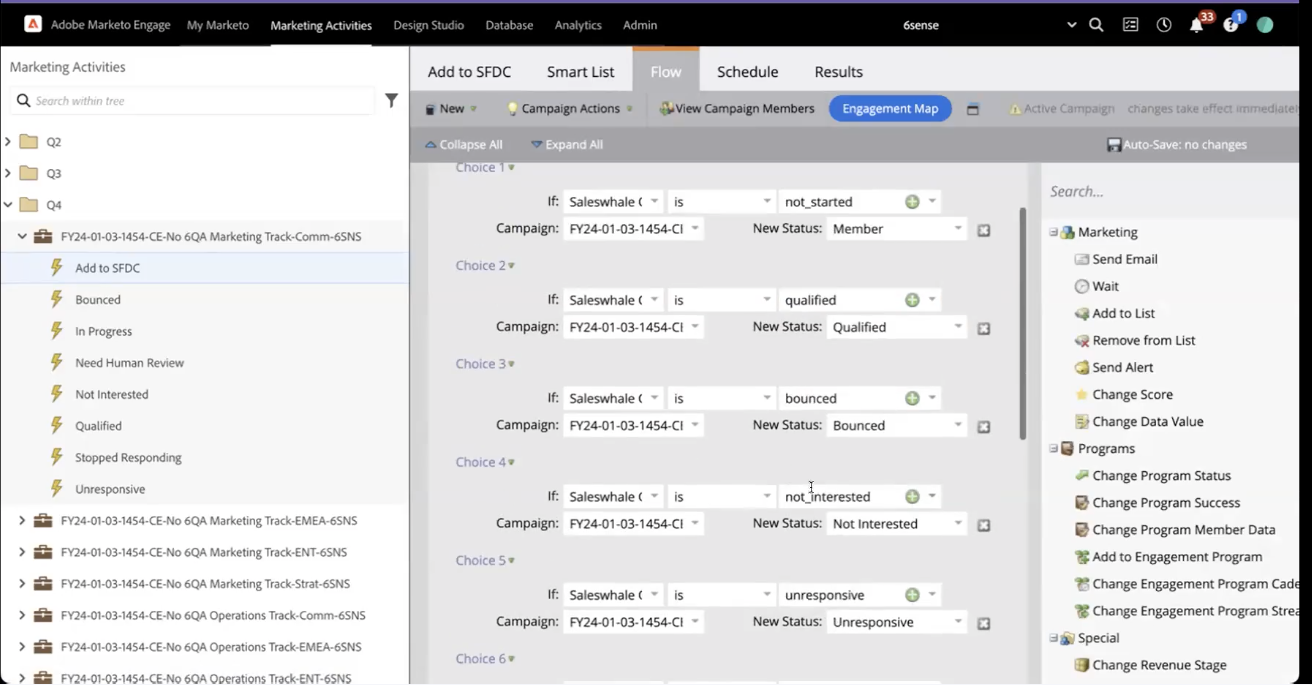Open Campaign Actions menu

click(x=570, y=109)
